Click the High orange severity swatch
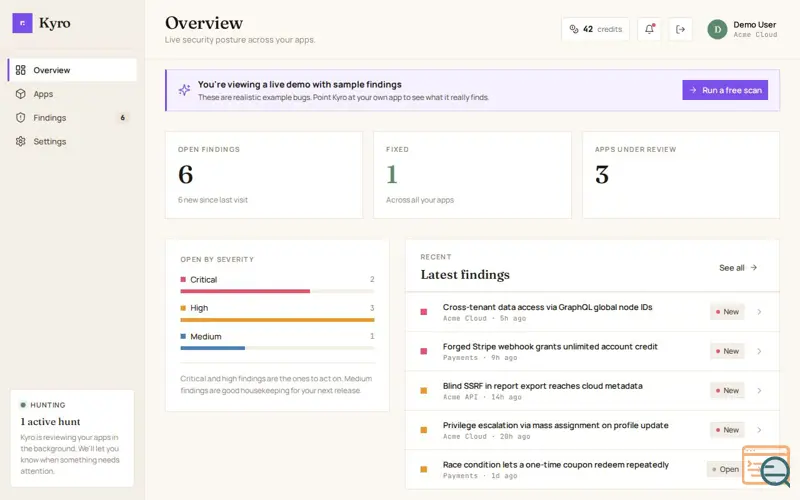The image size is (800, 500). click(183, 308)
